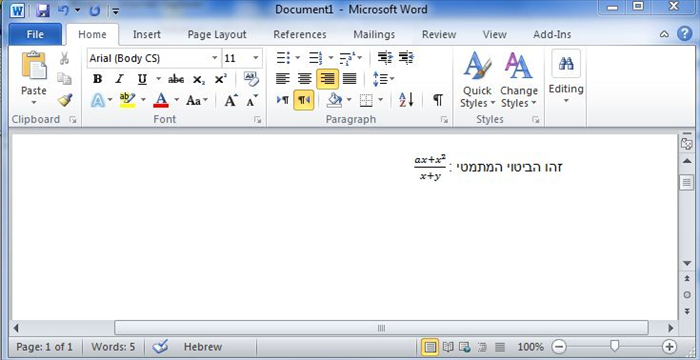Image resolution: width=700 pixels, height=360 pixels.
Task: Open Customize Quick Access Toolbar menu
Action: pos(115,11)
